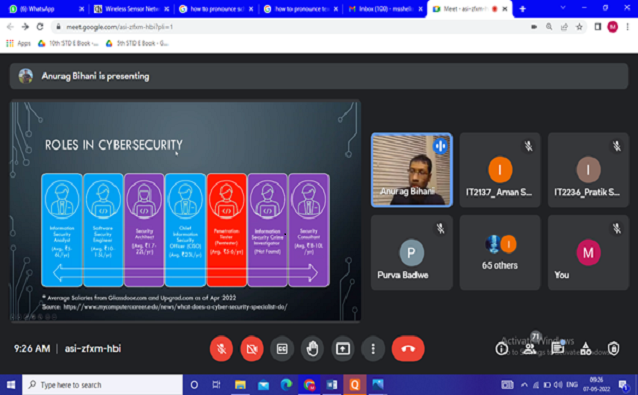Image resolution: width=638 pixels, height=395 pixels.
Task: Open chat with everyone icon
Action: [557, 348]
